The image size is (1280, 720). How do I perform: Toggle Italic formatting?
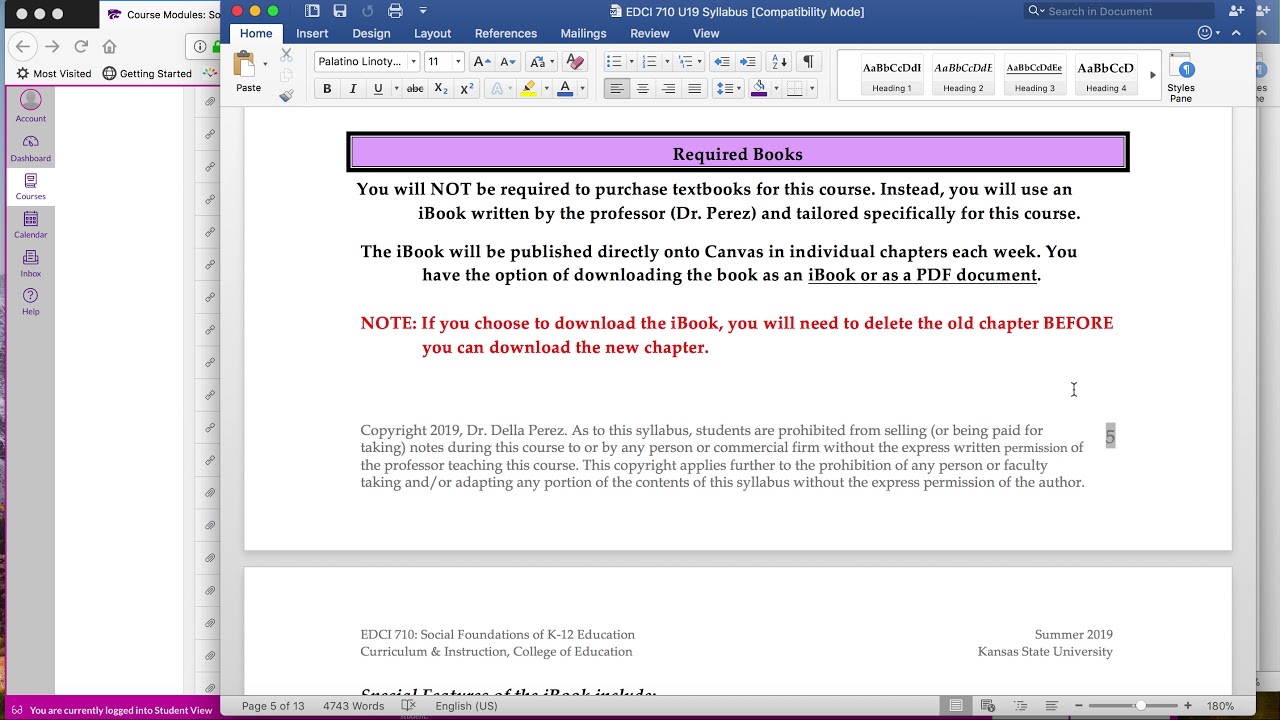pyautogui.click(x=352, y=89)
